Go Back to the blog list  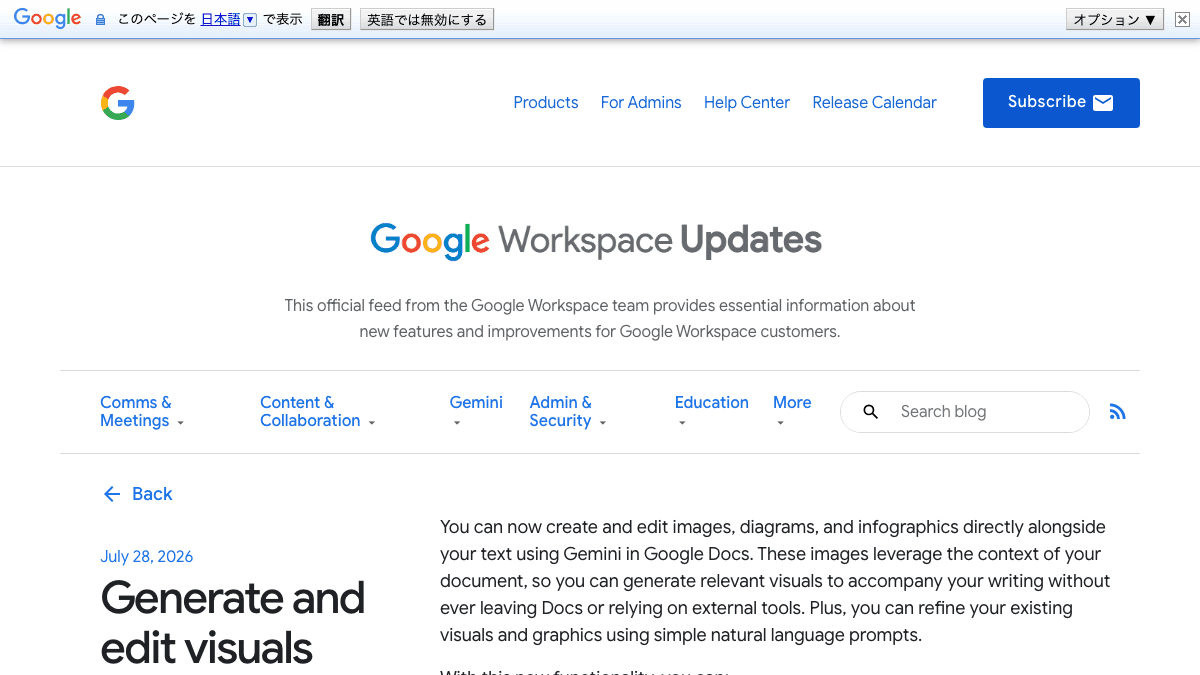(137, 494)
